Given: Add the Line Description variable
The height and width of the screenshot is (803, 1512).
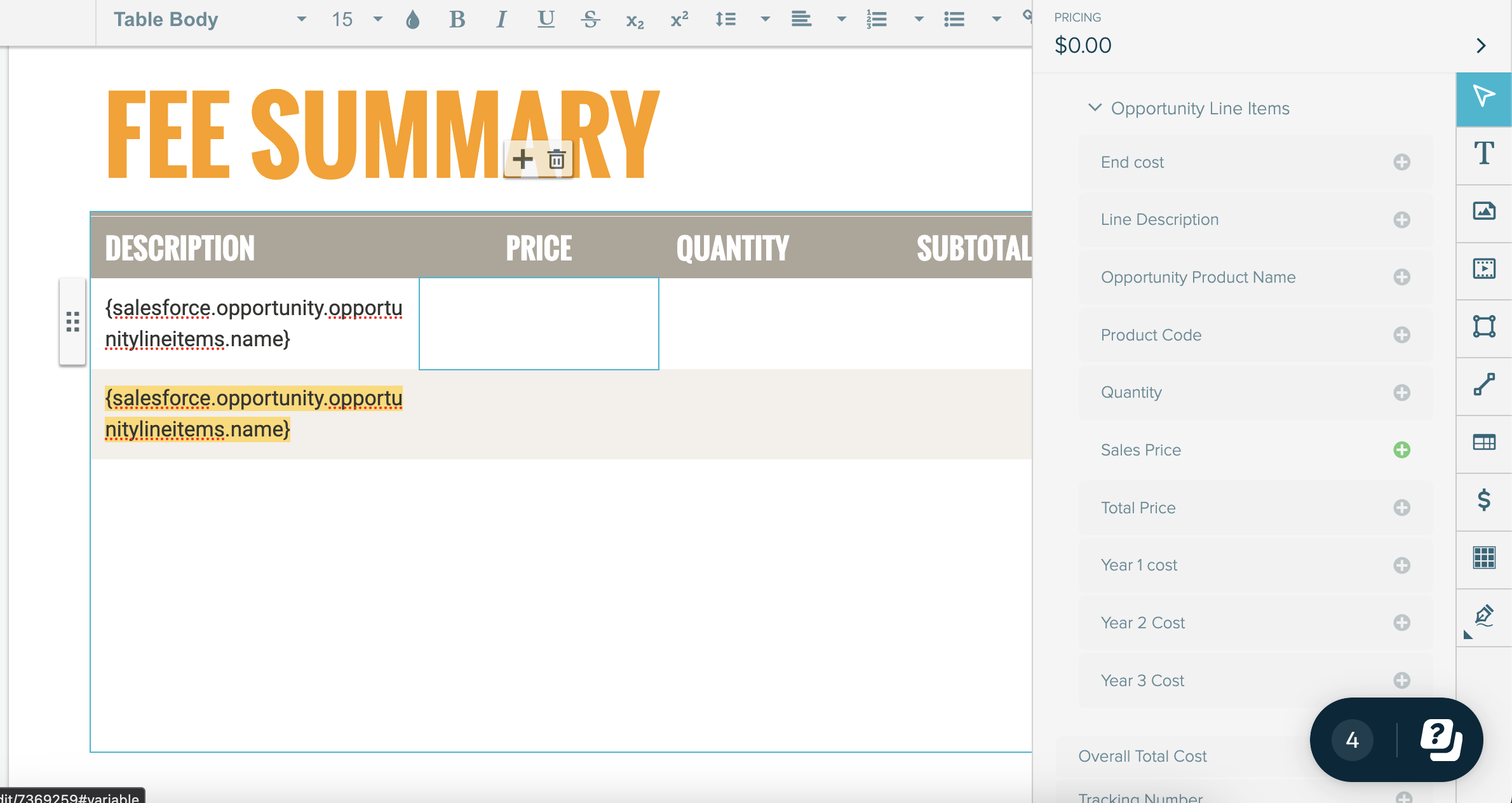Looking at the screenshot, I should click(1401, 220).
